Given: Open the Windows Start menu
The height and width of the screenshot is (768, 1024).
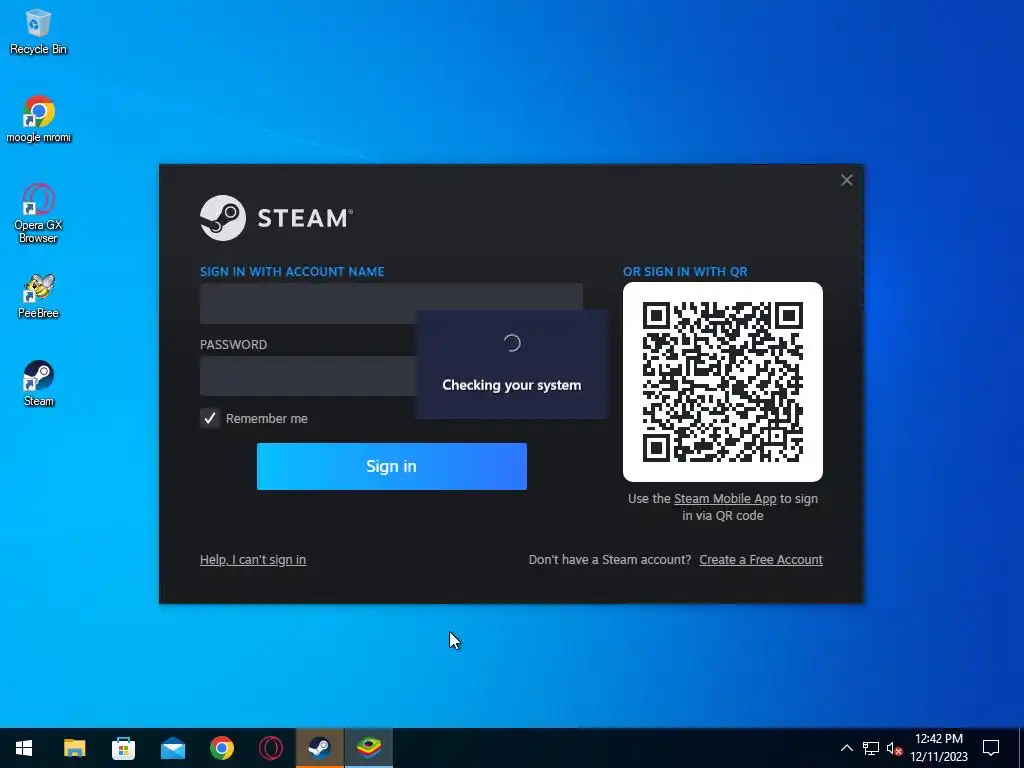Looking at the screenshot, I should click(x=24, y=748).
